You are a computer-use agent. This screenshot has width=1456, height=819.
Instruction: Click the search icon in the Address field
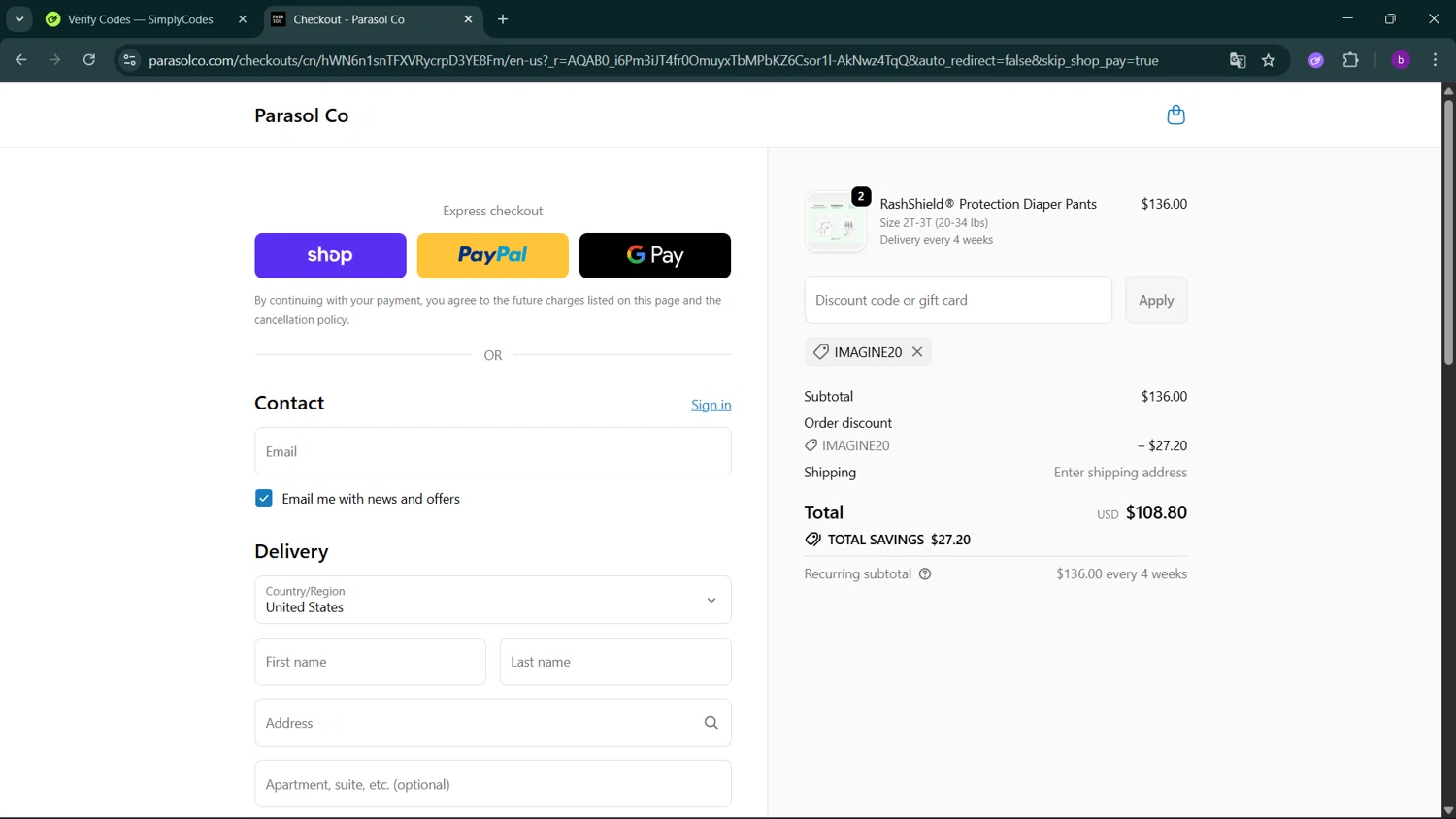(x=711, y=723)
